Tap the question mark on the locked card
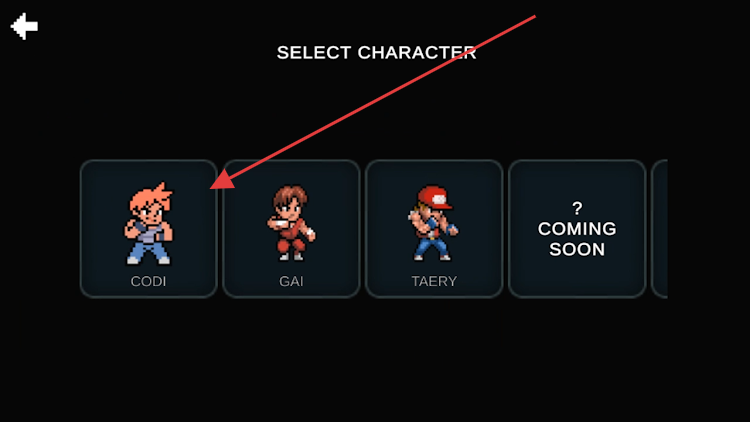Viewport: 750px width, 422px height. coord(577,209)
